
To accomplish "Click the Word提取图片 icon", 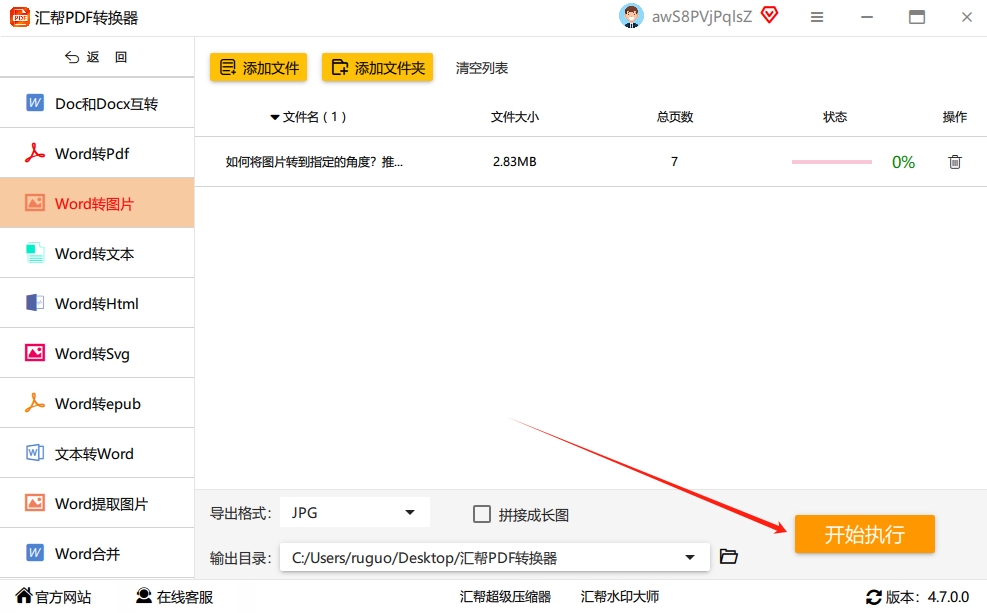I will [x=35, y=503].
